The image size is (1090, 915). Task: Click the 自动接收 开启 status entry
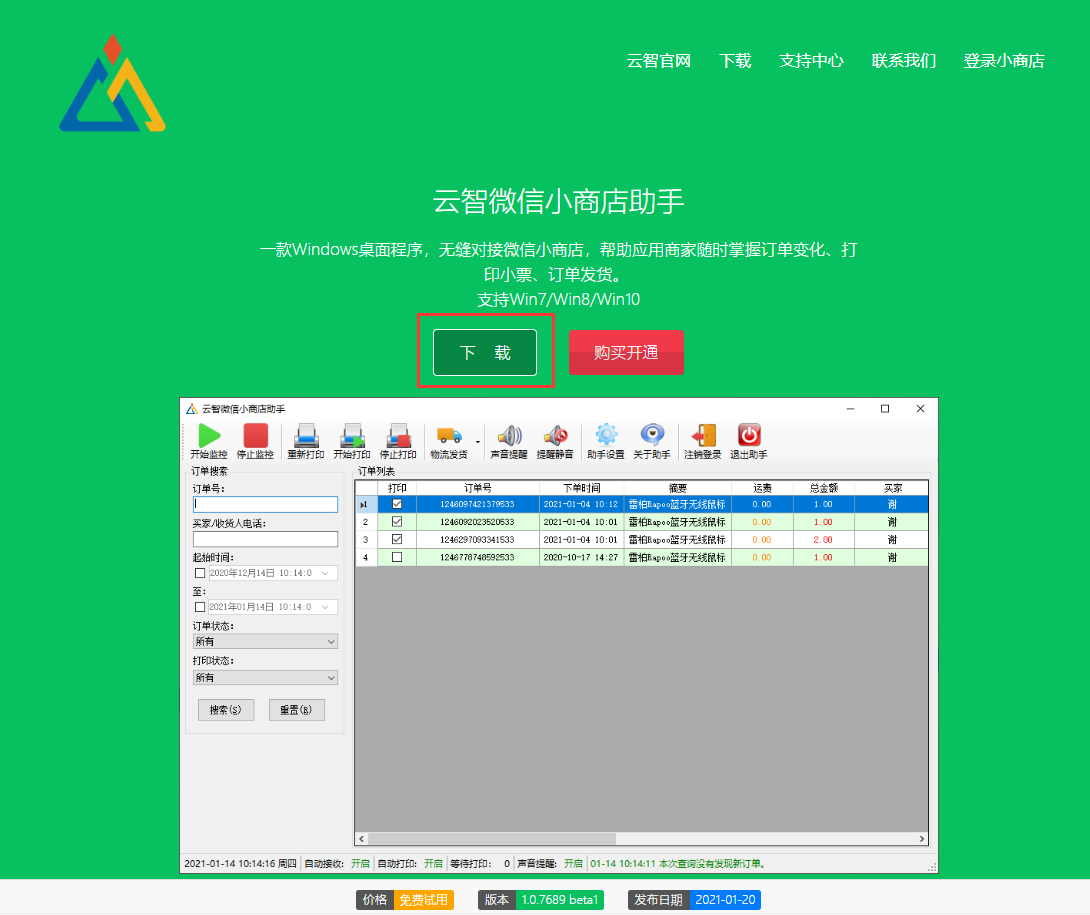pos(337,864)
